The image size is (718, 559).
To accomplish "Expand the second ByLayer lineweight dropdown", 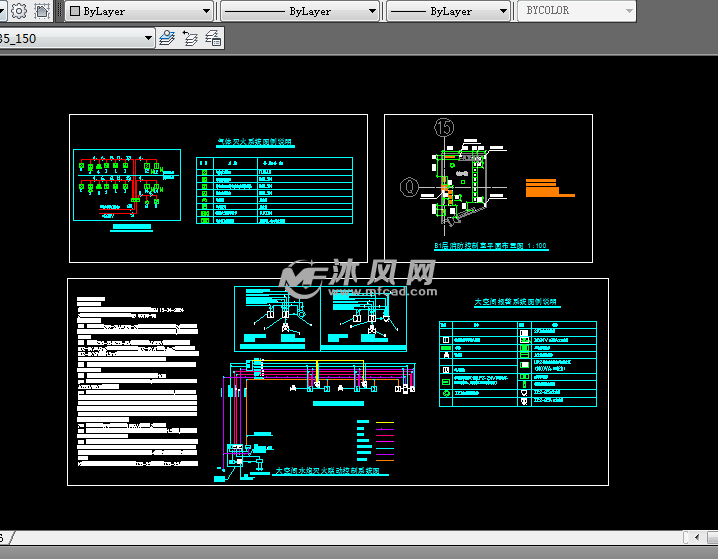I will click(505, 11).
